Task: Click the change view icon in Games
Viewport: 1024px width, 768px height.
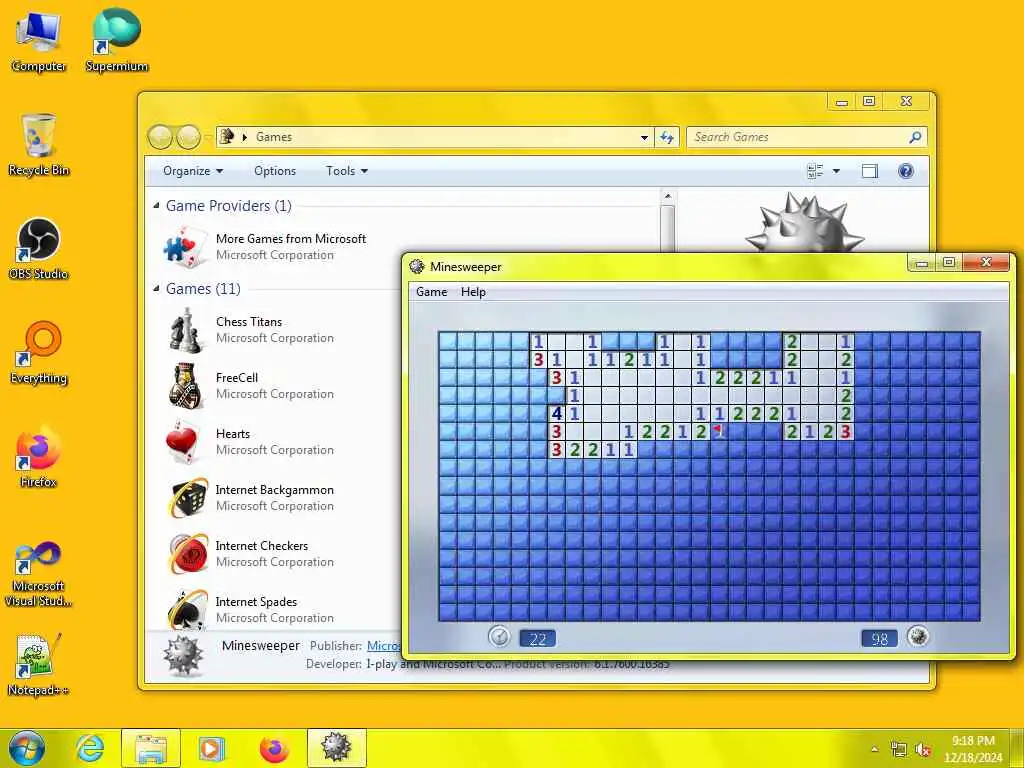Action: (815, 171)
